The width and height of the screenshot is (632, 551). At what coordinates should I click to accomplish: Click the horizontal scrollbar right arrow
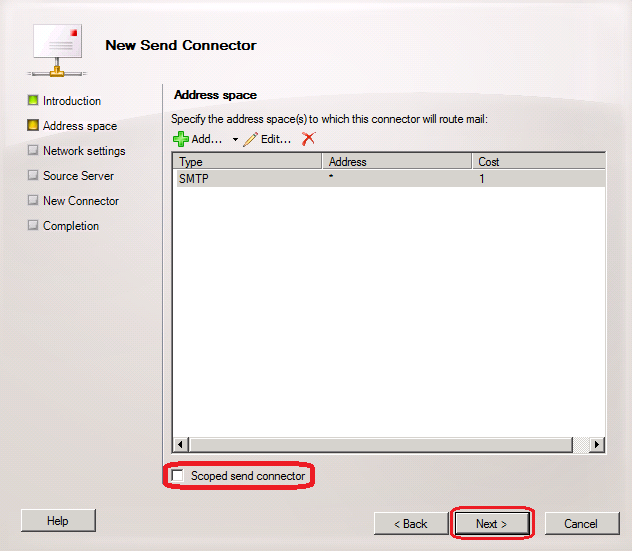597,444
